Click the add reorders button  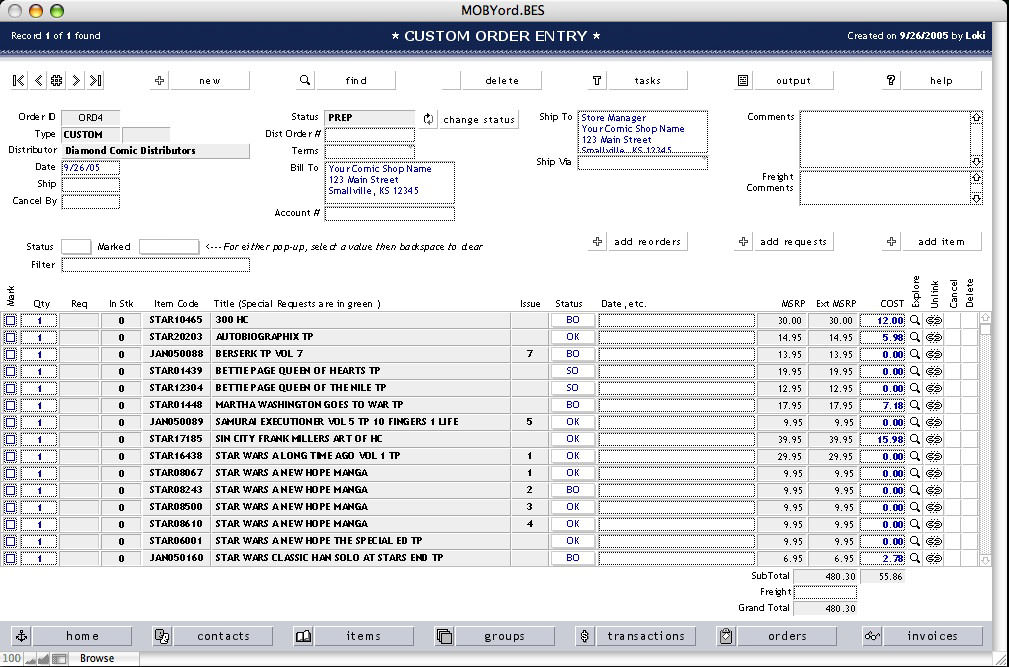[647, 242]
